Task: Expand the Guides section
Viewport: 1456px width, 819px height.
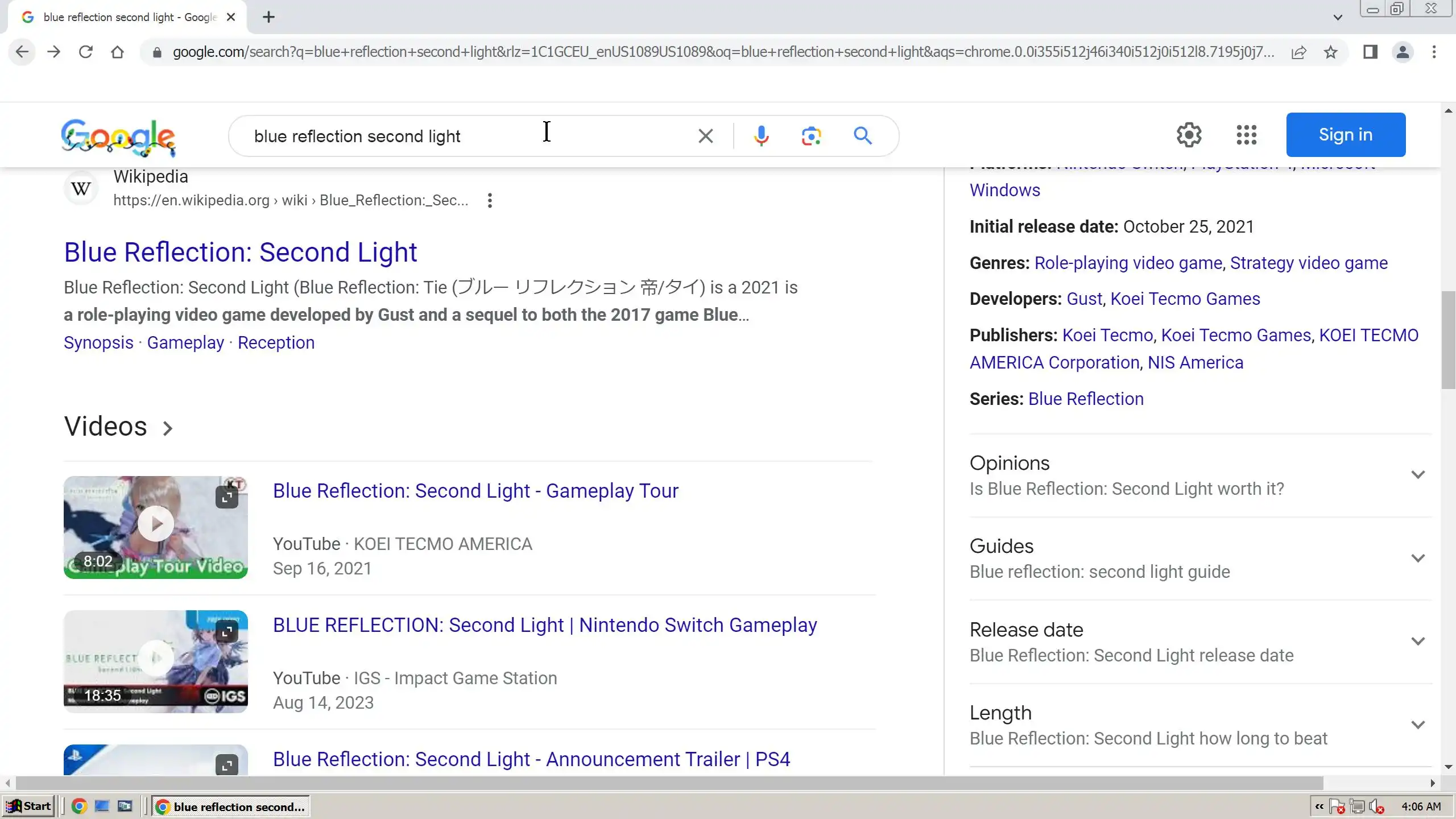Action: click(1417, 559)
